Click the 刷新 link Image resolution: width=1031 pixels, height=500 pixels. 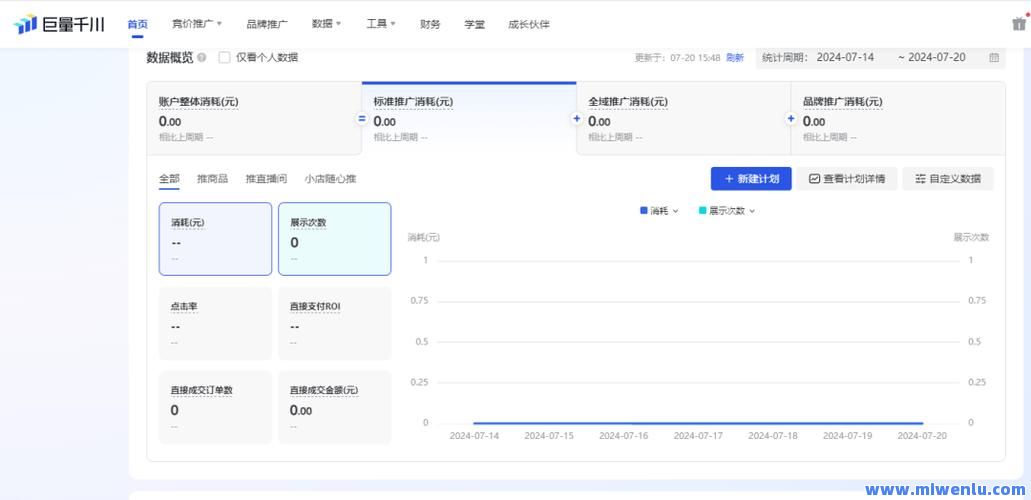pyautogui.click(x=734, y=58)
